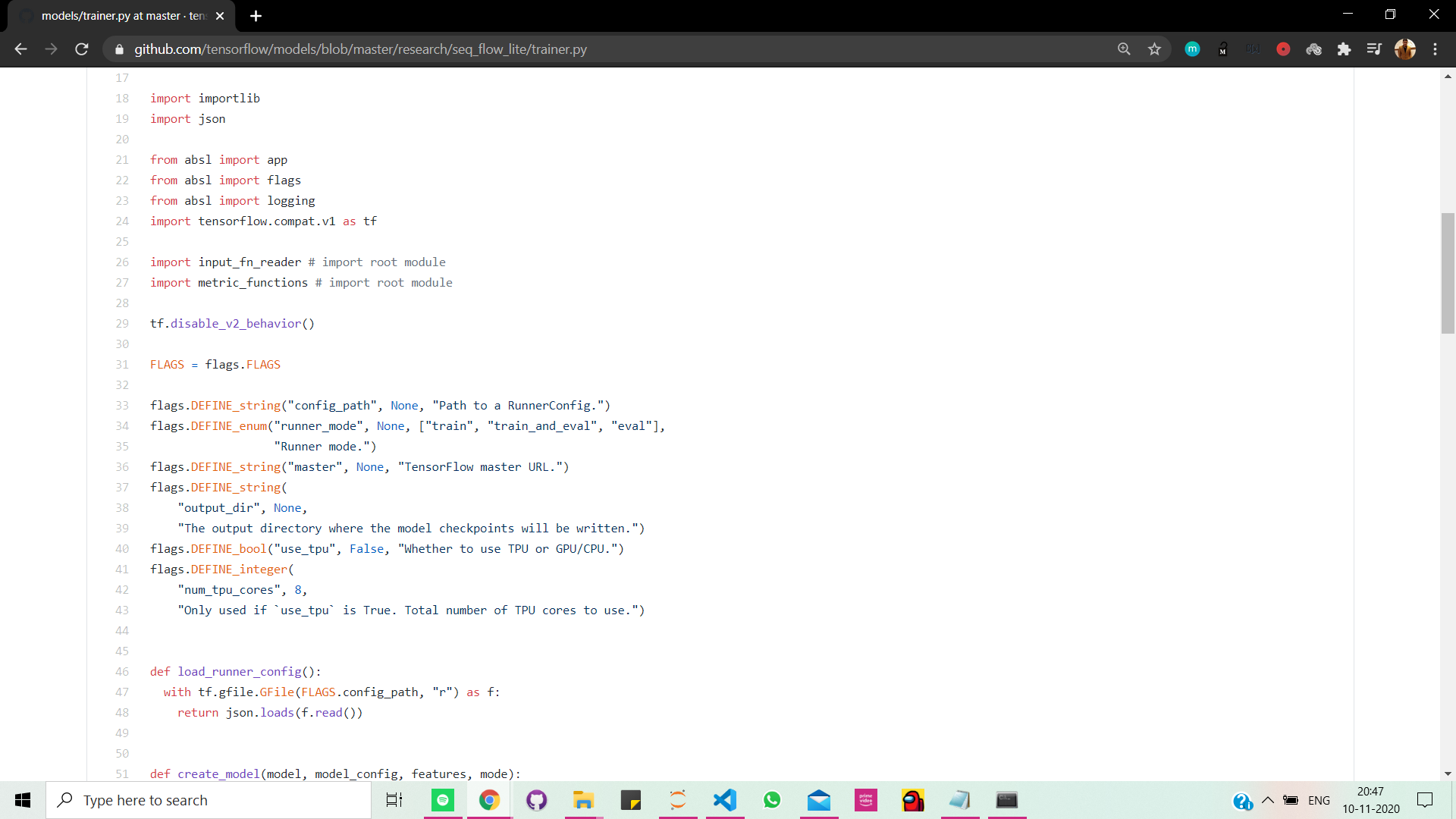
Task: Click the vertical scrollbar thumb
Action: [x=1448, y=273]
